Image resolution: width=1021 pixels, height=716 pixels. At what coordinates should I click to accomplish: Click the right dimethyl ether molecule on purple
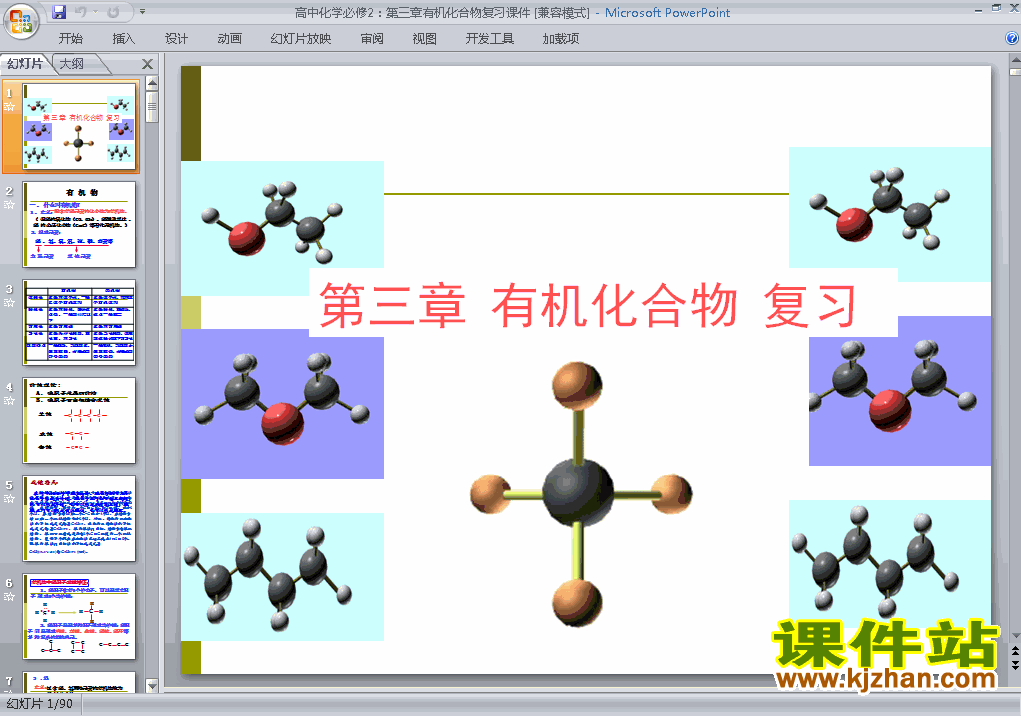(900, 391)
